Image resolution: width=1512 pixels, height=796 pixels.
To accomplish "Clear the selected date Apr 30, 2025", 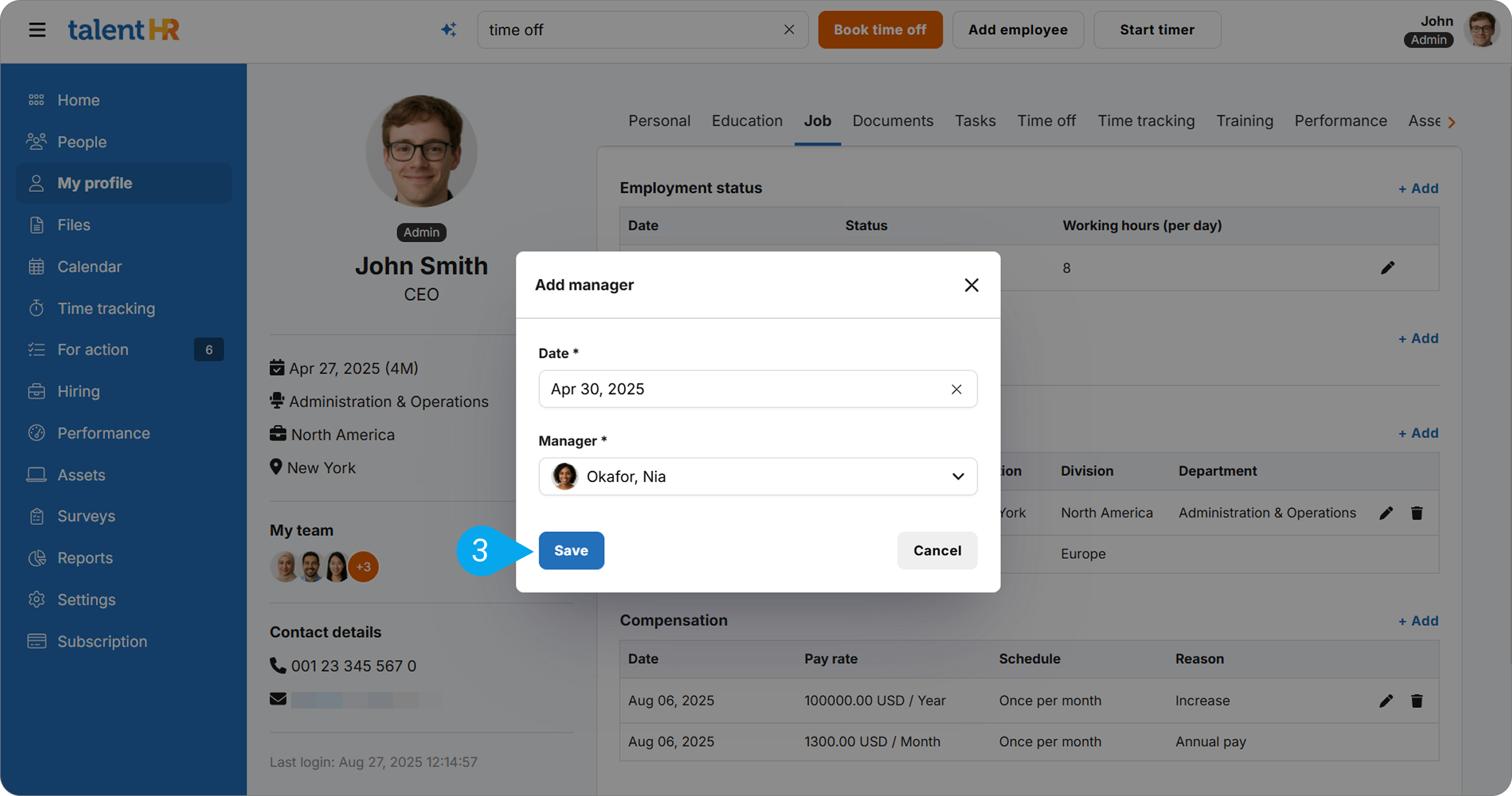I will click(956, 389).
